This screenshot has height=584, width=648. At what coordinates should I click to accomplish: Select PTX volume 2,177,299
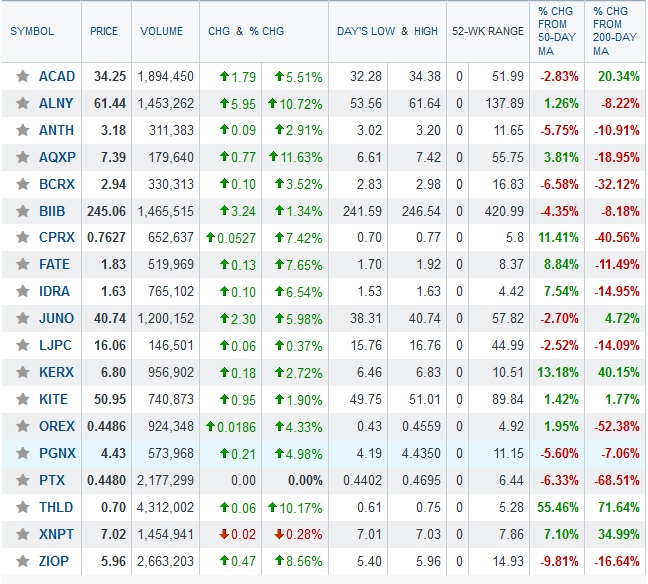[x=165, y=481]
